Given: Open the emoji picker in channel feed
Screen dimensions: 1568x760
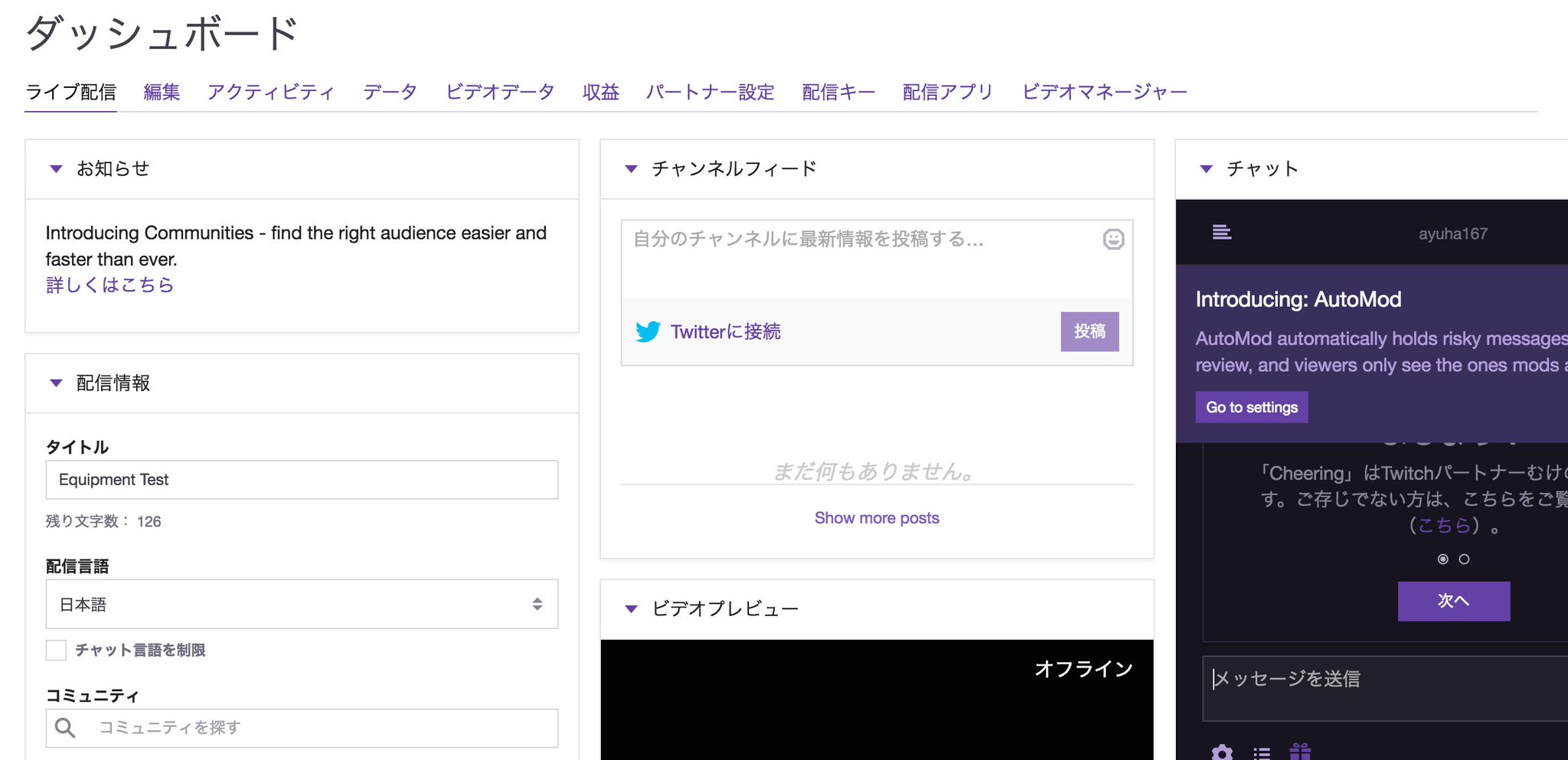Looking at the screenshot, I should [x=1113, y=240].
